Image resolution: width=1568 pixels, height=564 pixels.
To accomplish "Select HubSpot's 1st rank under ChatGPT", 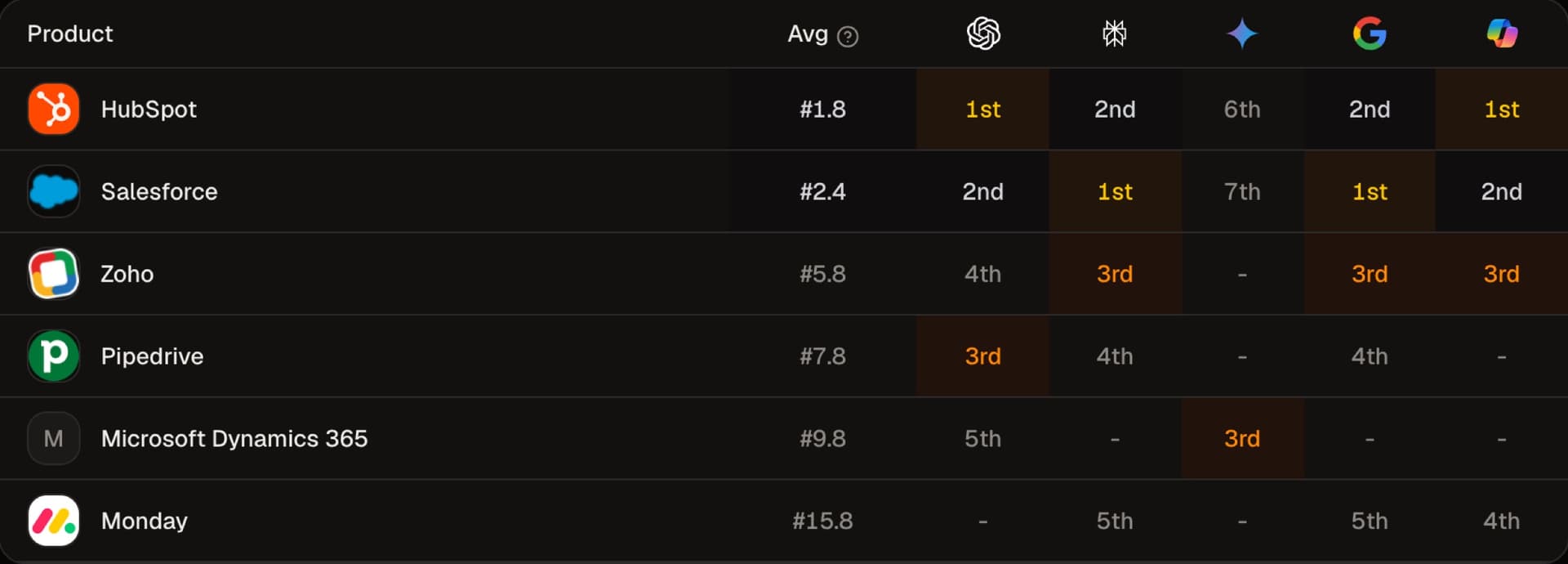I will 983,110.
